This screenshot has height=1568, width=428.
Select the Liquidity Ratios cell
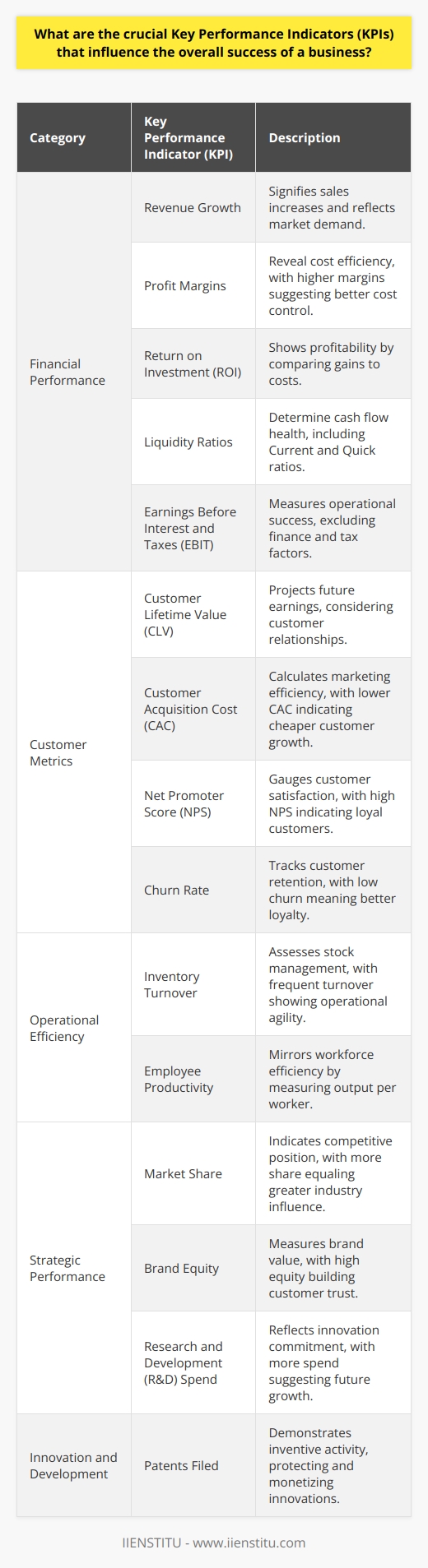[x=193, y=442]
